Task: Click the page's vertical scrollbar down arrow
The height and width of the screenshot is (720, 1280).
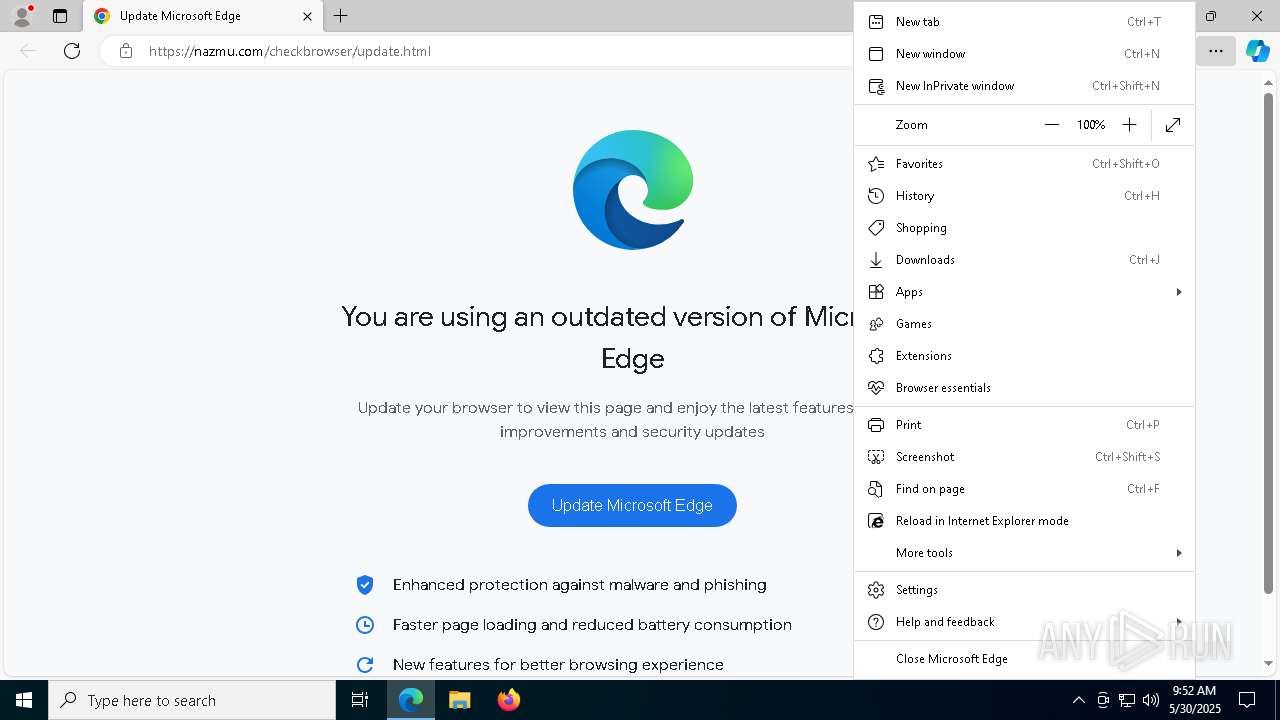Action: [x=1269, y=663]
